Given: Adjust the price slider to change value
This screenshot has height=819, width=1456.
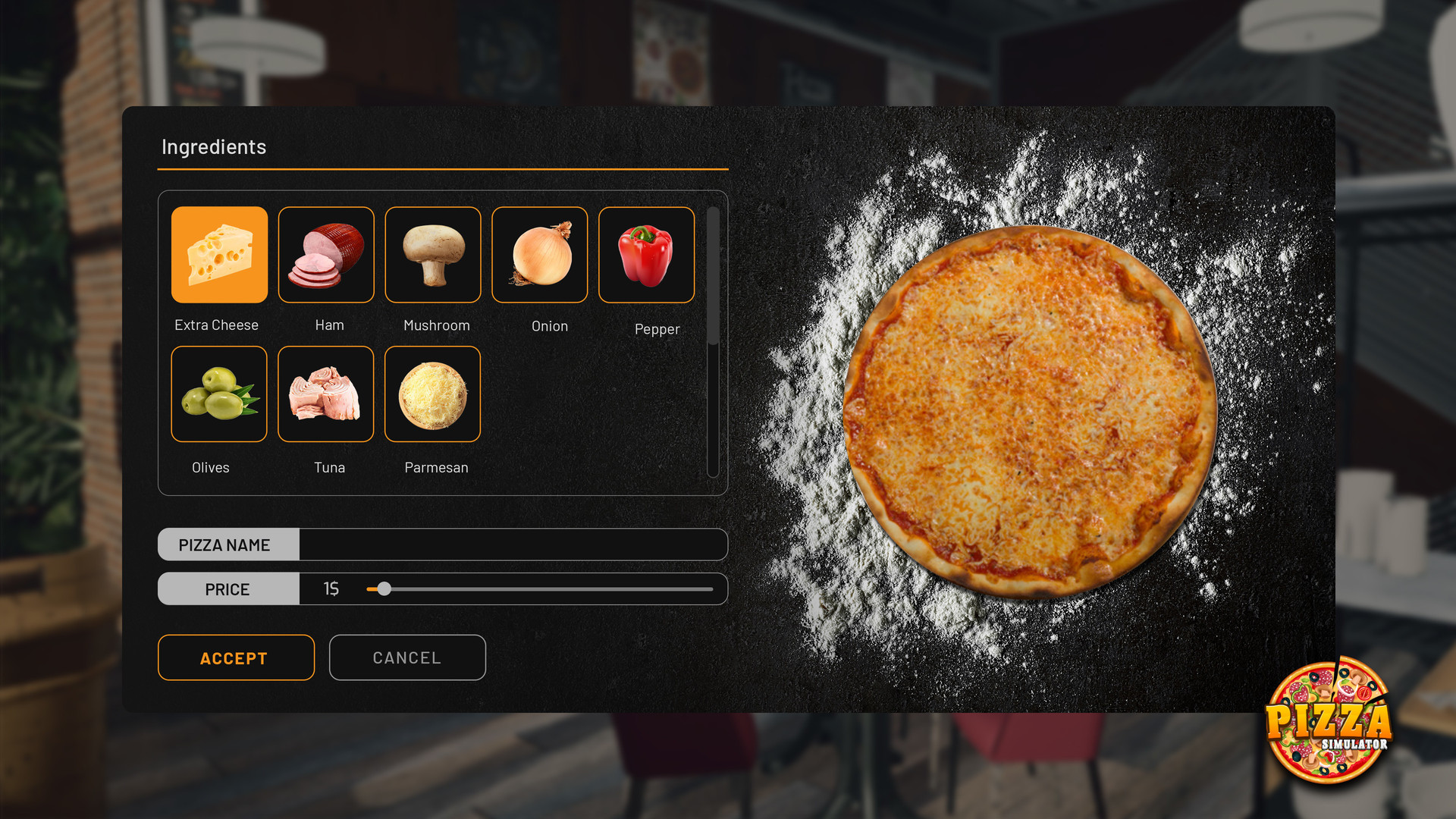Looking at the screenshot, I should point(384,589).
